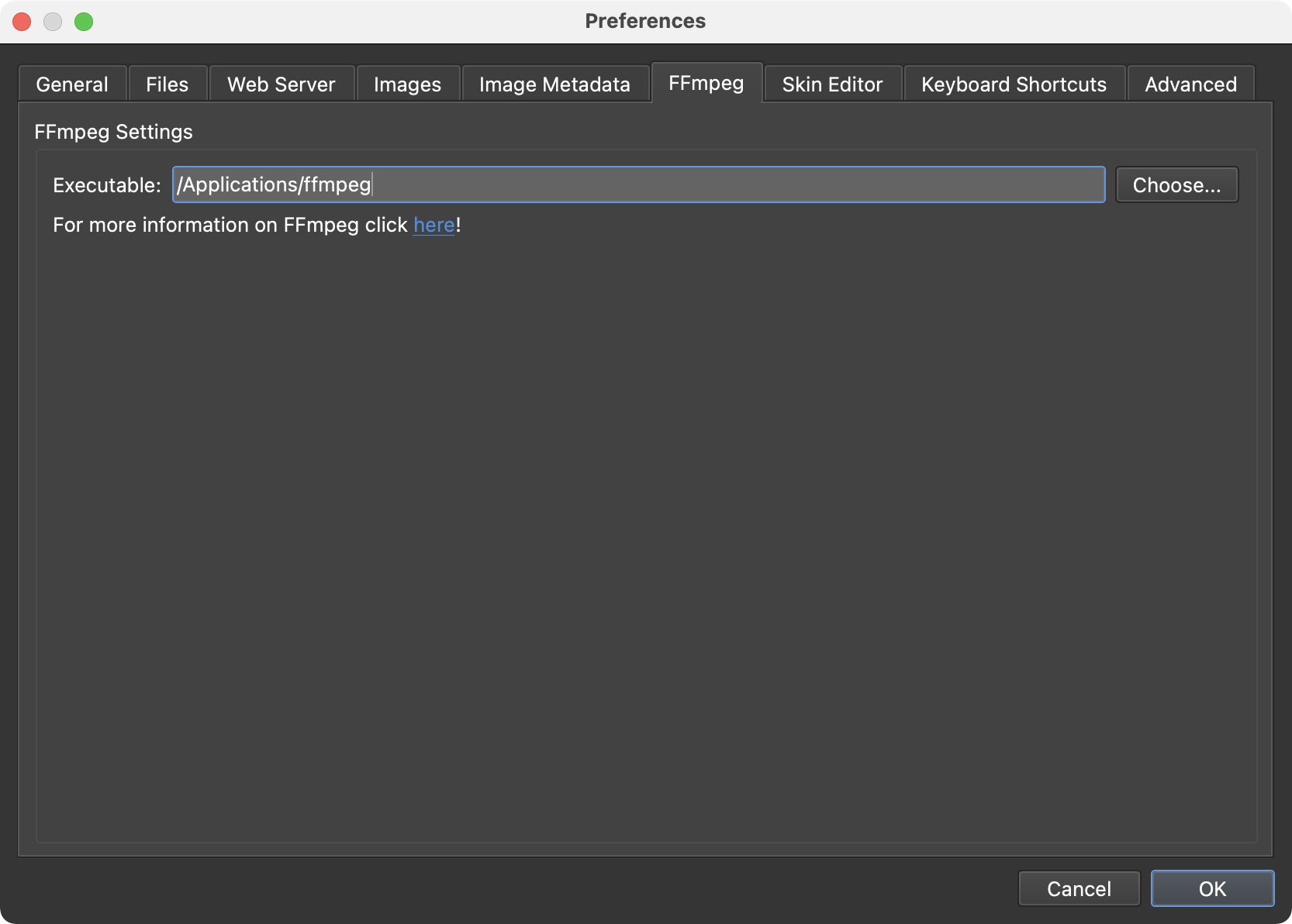Click the gray minimize window button
This screenshot has width=1292, height=924.
[53, 22]
